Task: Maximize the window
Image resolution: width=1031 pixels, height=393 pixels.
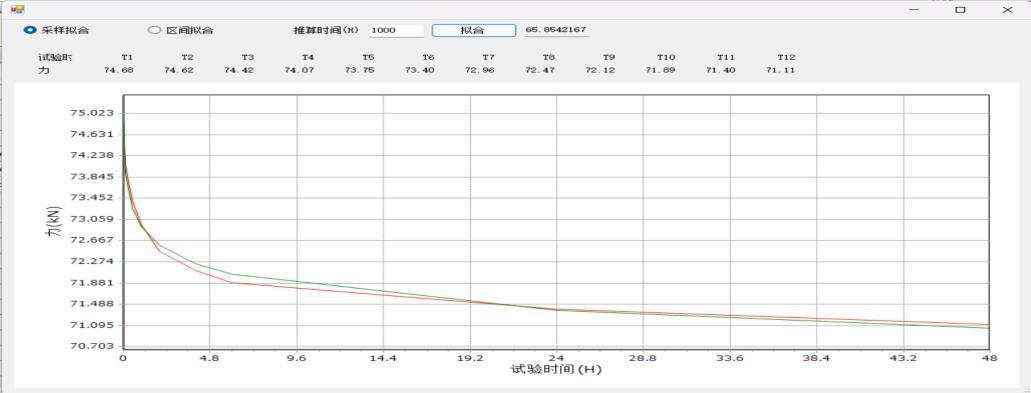Action: point(961,9)
